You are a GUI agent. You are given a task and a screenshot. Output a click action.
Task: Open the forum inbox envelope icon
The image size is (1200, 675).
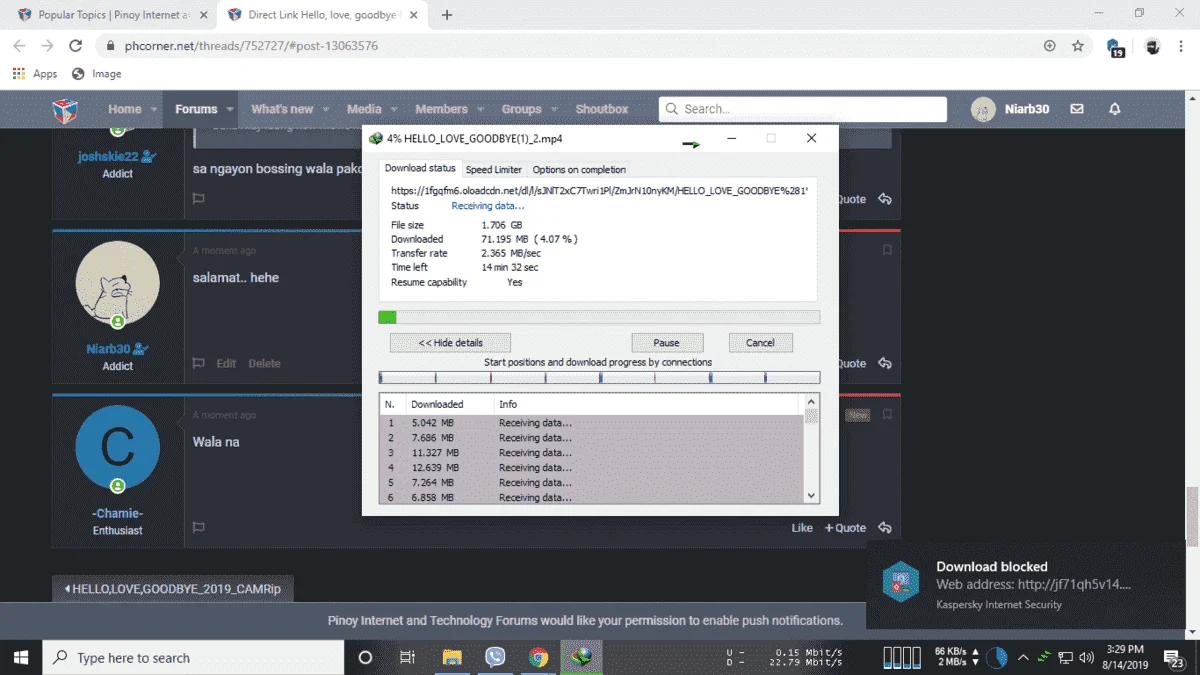click(x=1077, y=109)
